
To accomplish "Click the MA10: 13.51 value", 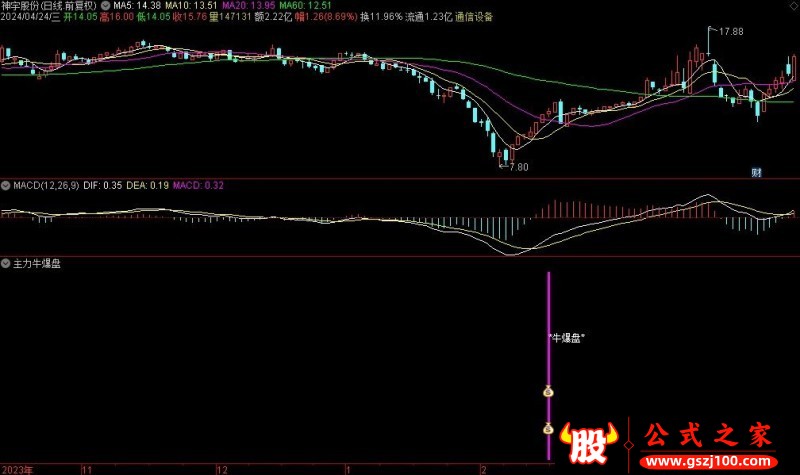I will 191,6.
